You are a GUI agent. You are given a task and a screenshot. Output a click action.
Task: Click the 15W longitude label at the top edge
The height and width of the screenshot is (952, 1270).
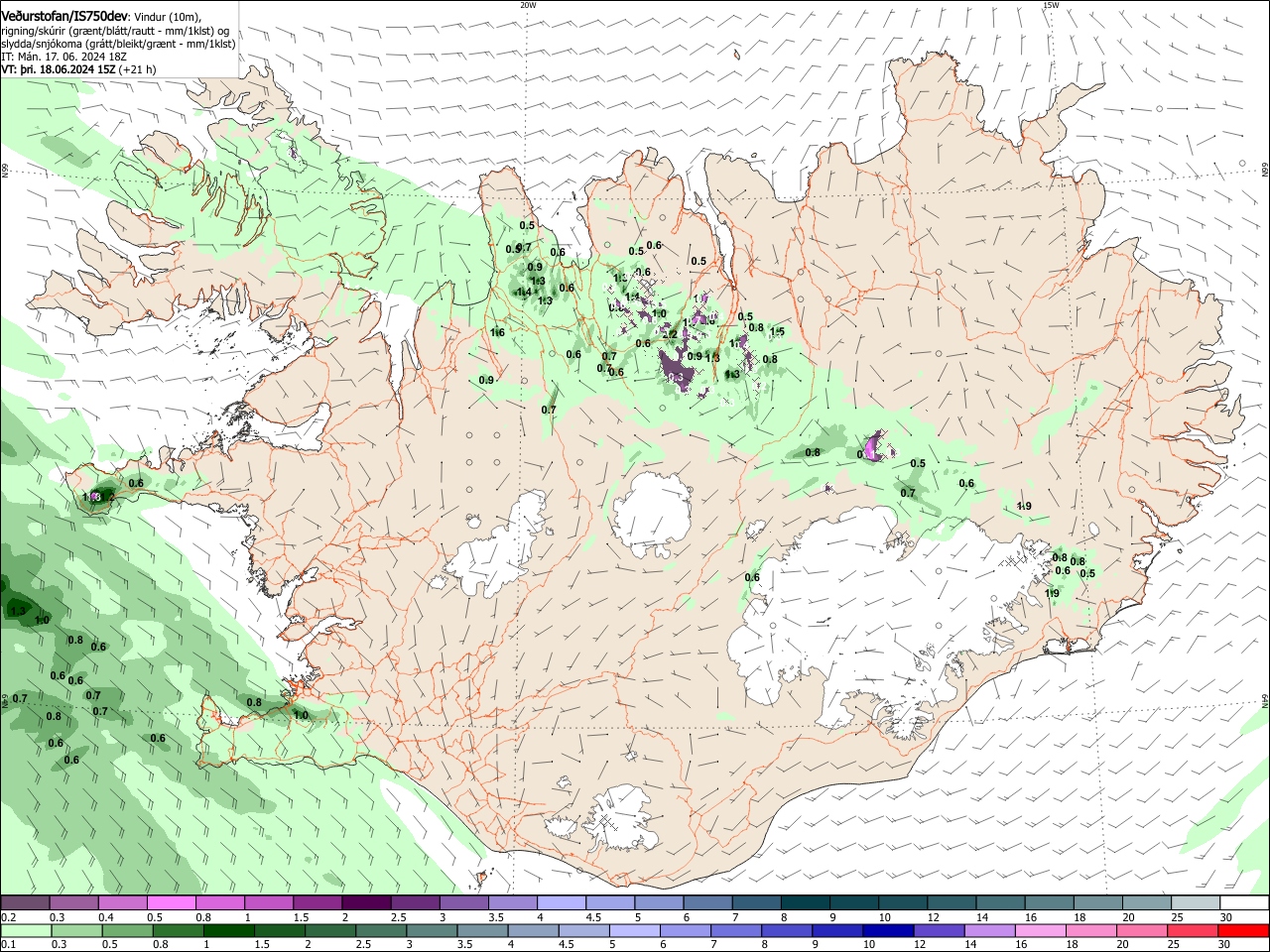[1051, 5]
